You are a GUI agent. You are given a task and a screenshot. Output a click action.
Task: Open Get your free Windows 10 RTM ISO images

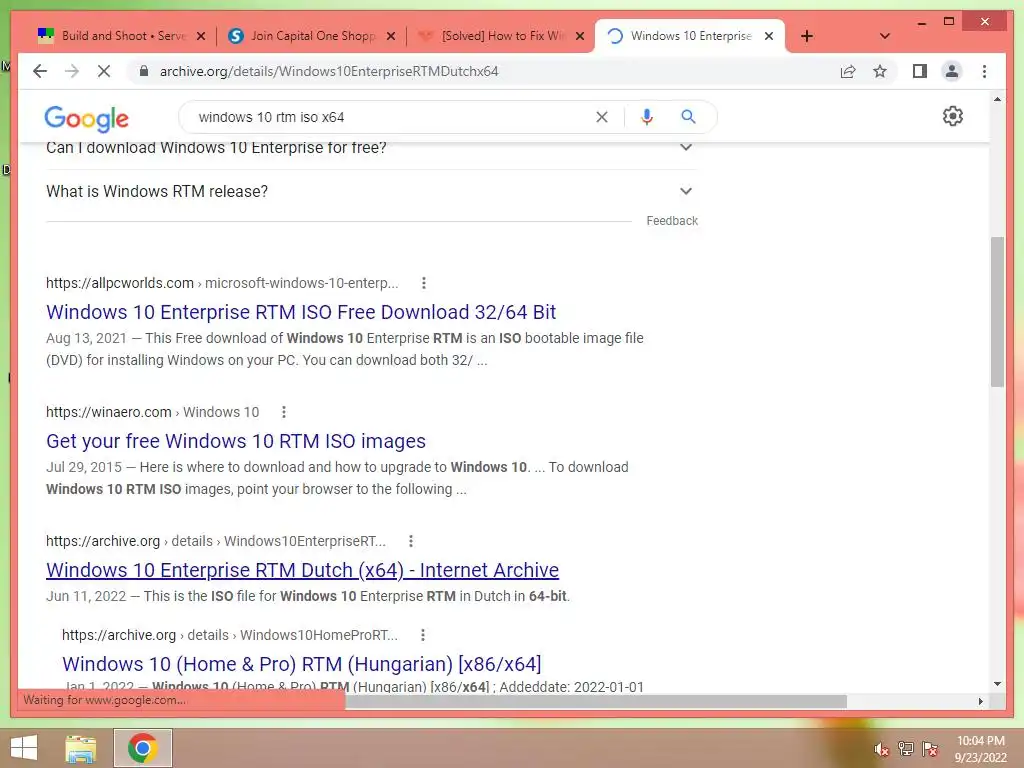[236, 441]
